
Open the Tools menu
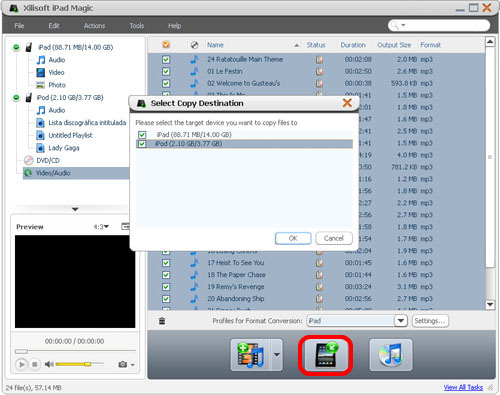click(x=137, y=26)
